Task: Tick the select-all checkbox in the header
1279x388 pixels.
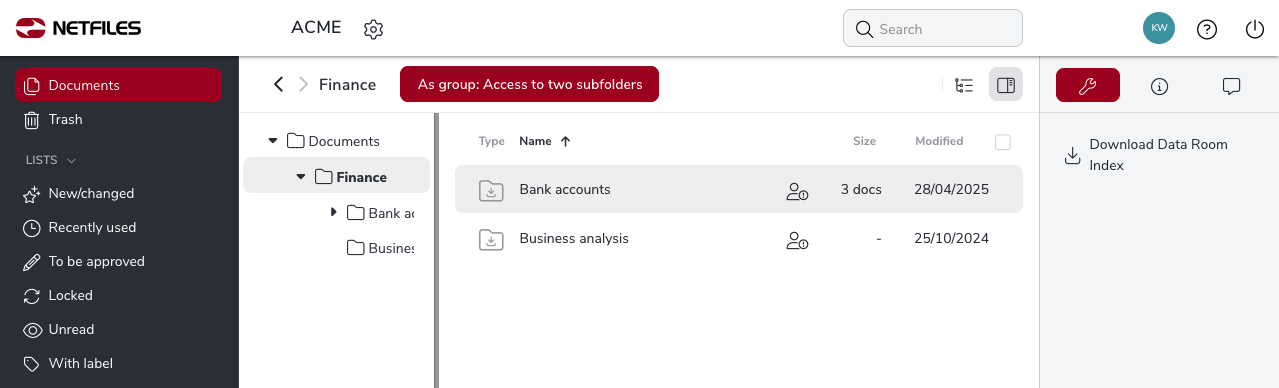Action: (x=1003, y=142)
